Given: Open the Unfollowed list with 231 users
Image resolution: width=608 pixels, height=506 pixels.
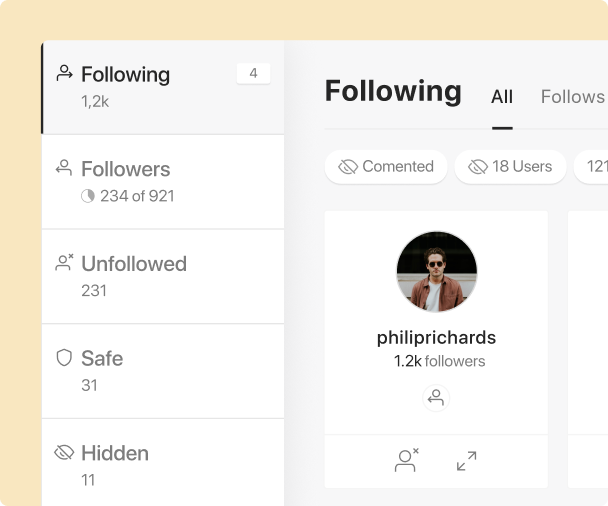Looking at the screenshot, I should click(x=163, y=277).
